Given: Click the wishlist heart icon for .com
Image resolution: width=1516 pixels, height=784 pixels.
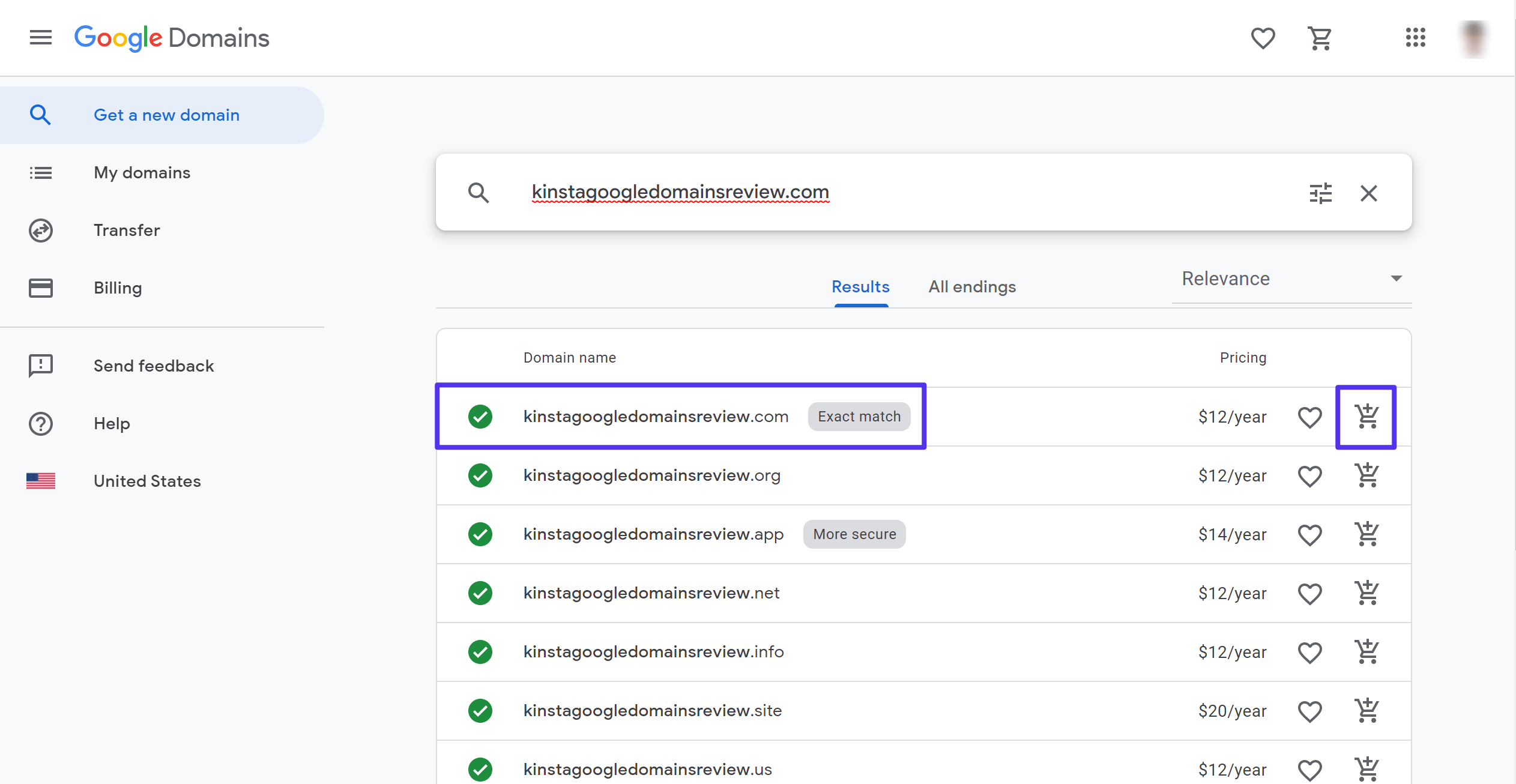Looking at the screenshot, I should [1310, 416].
